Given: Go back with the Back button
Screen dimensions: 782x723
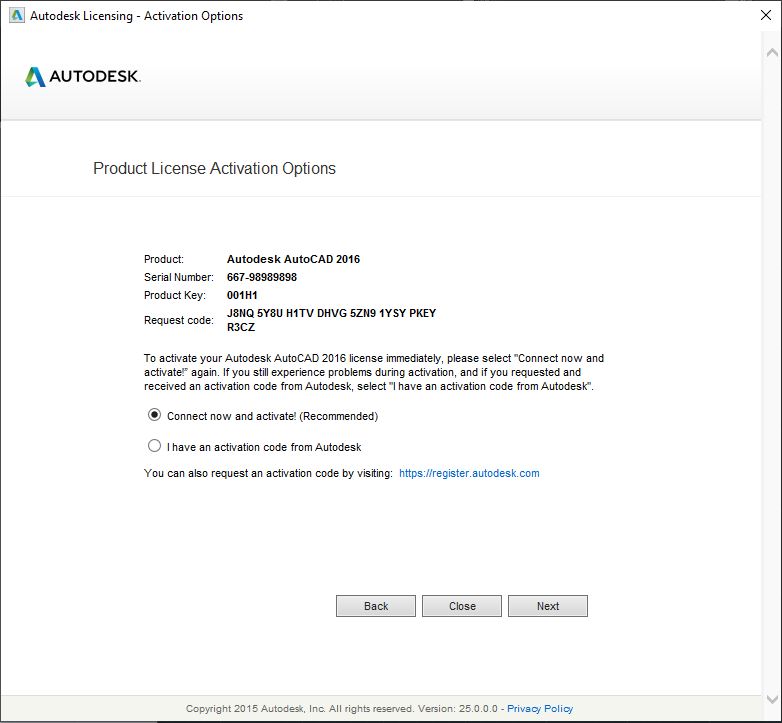Looking at the screenshot, I should [x=376, y=606].
